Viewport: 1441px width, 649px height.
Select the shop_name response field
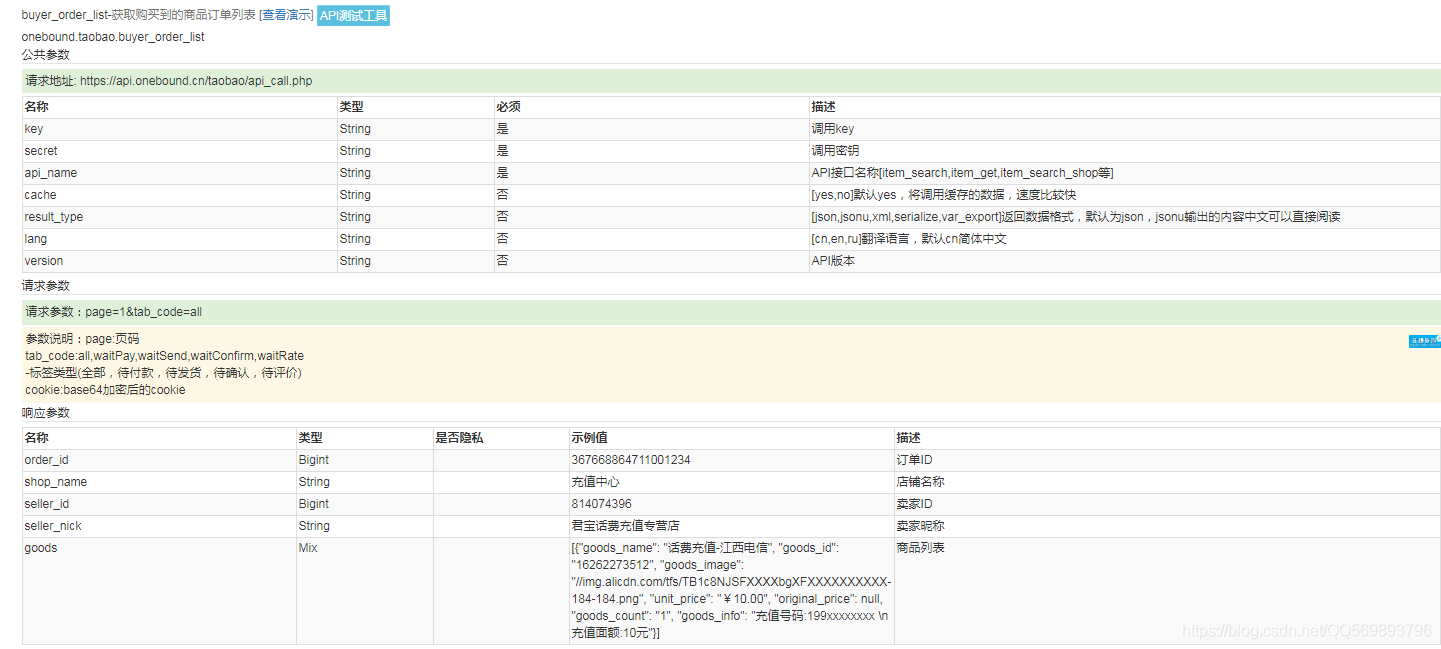[159, 482]
